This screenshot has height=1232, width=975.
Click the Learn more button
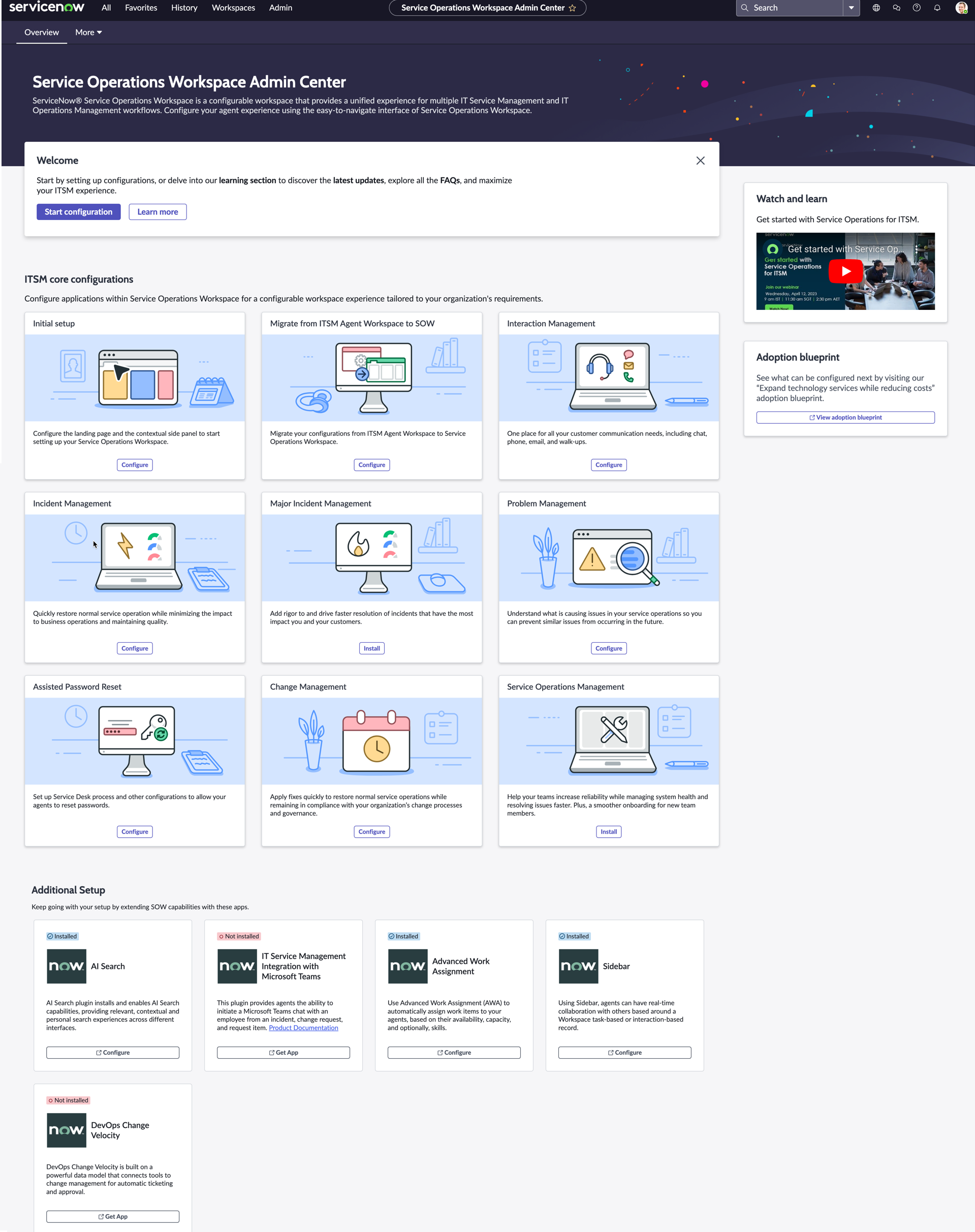click(158, 212)
